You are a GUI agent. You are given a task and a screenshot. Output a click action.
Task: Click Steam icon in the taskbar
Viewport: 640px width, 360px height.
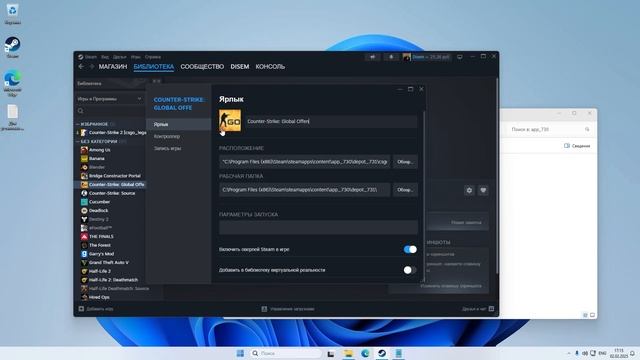coord(382,353)
